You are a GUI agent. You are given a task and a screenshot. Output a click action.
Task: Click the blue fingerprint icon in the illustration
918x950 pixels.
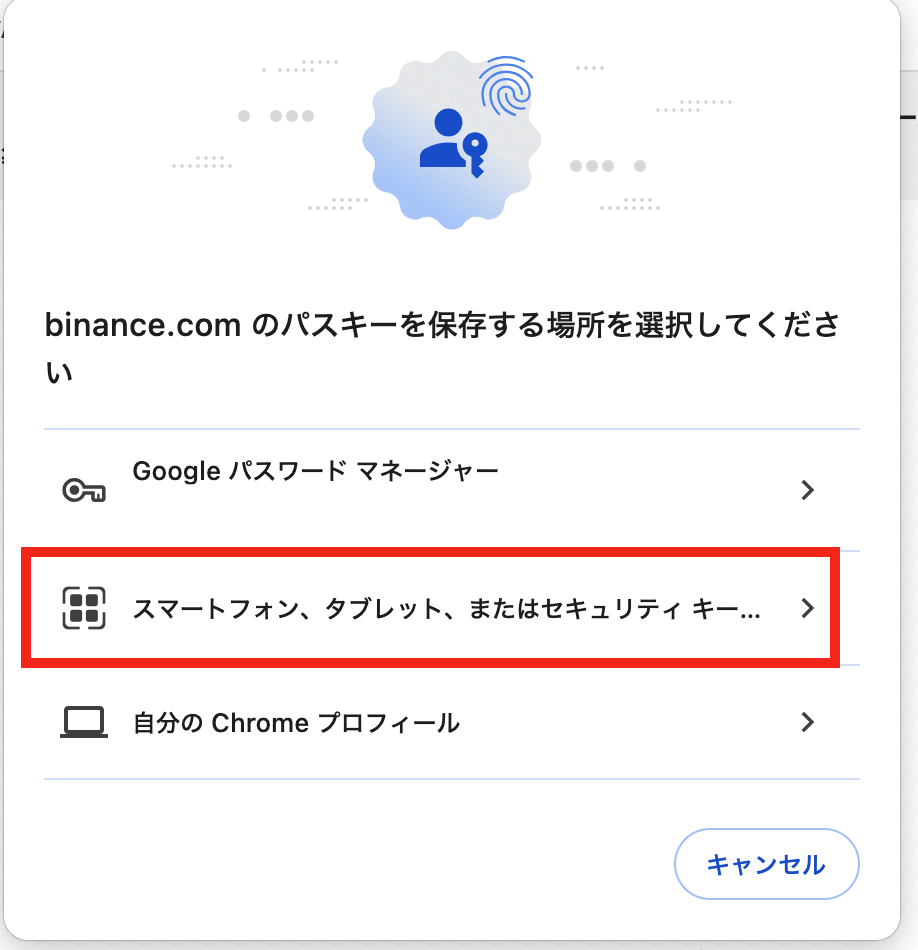pyautogui.click(x=506, y=87)
